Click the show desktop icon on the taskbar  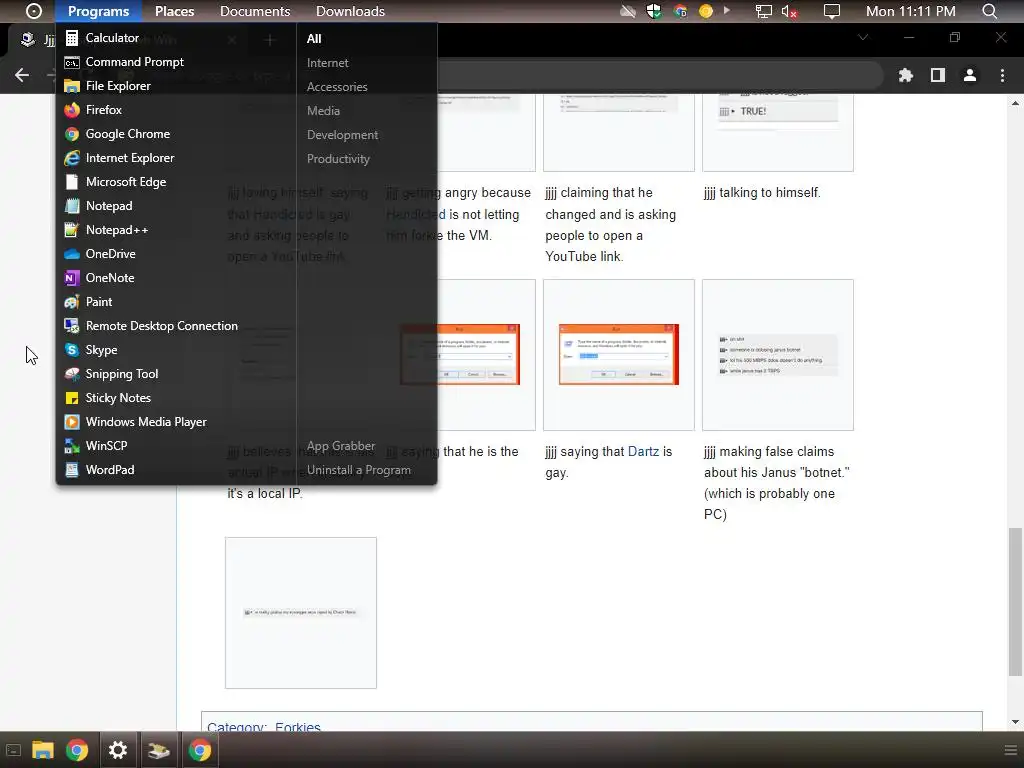pyautogui.click(x=13, y=750)
